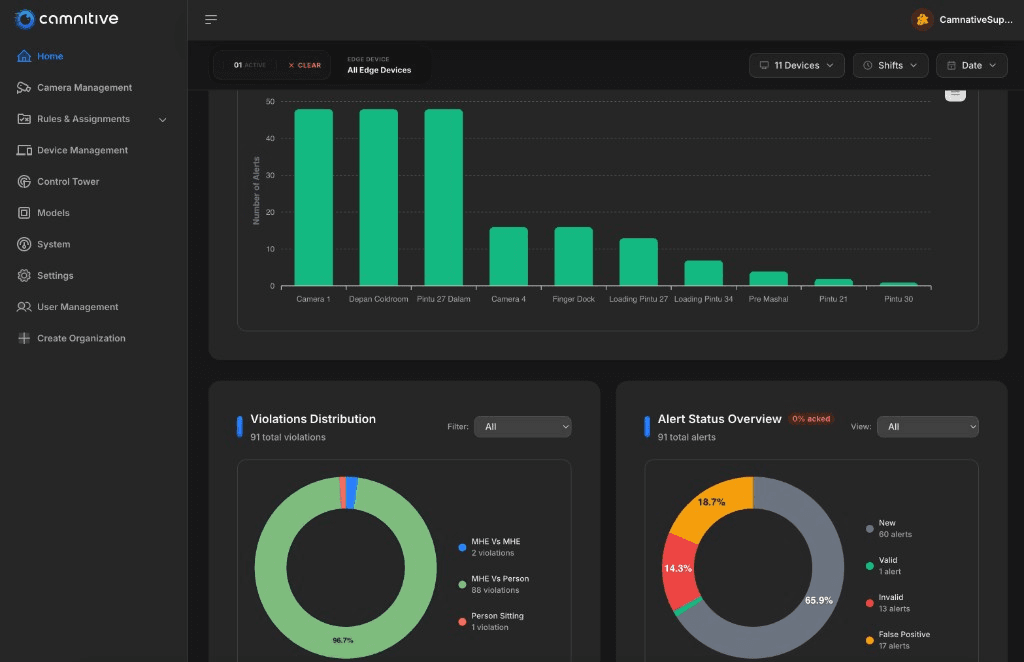
Task: Click the user avatar icon
Action: [922, 20]
